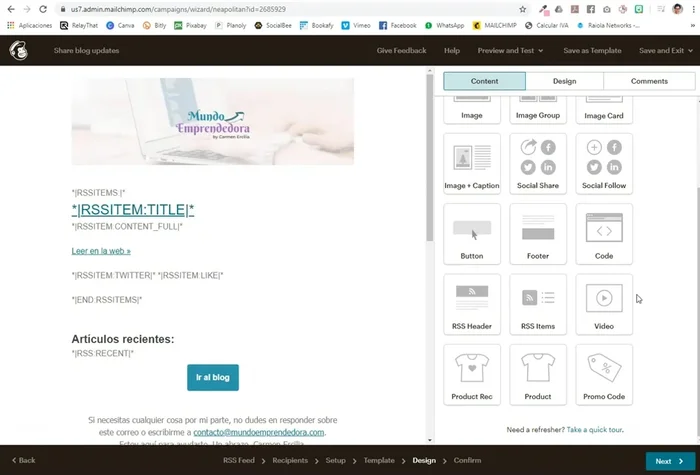Image resolution: width=700 pixels, height=475 pixels.
Task: Click the *|RSSITEM:TITLE|* heading link
Action: point(133,210)
